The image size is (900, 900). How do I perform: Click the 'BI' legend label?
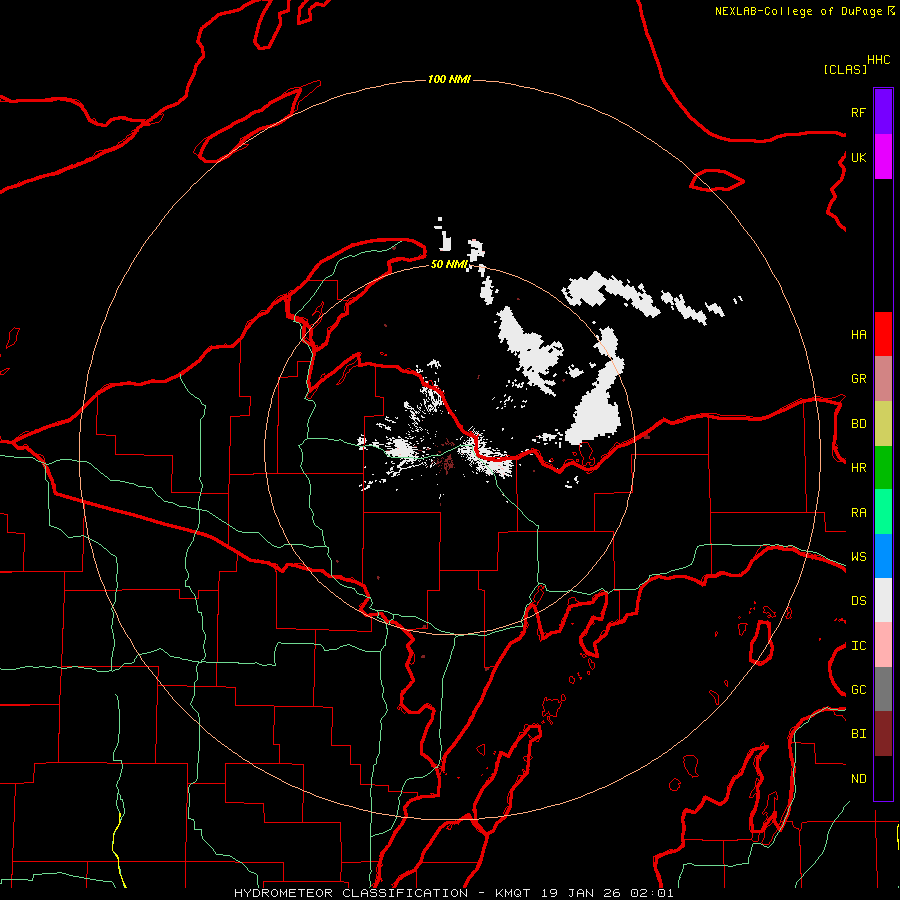[x=858, y=734]
